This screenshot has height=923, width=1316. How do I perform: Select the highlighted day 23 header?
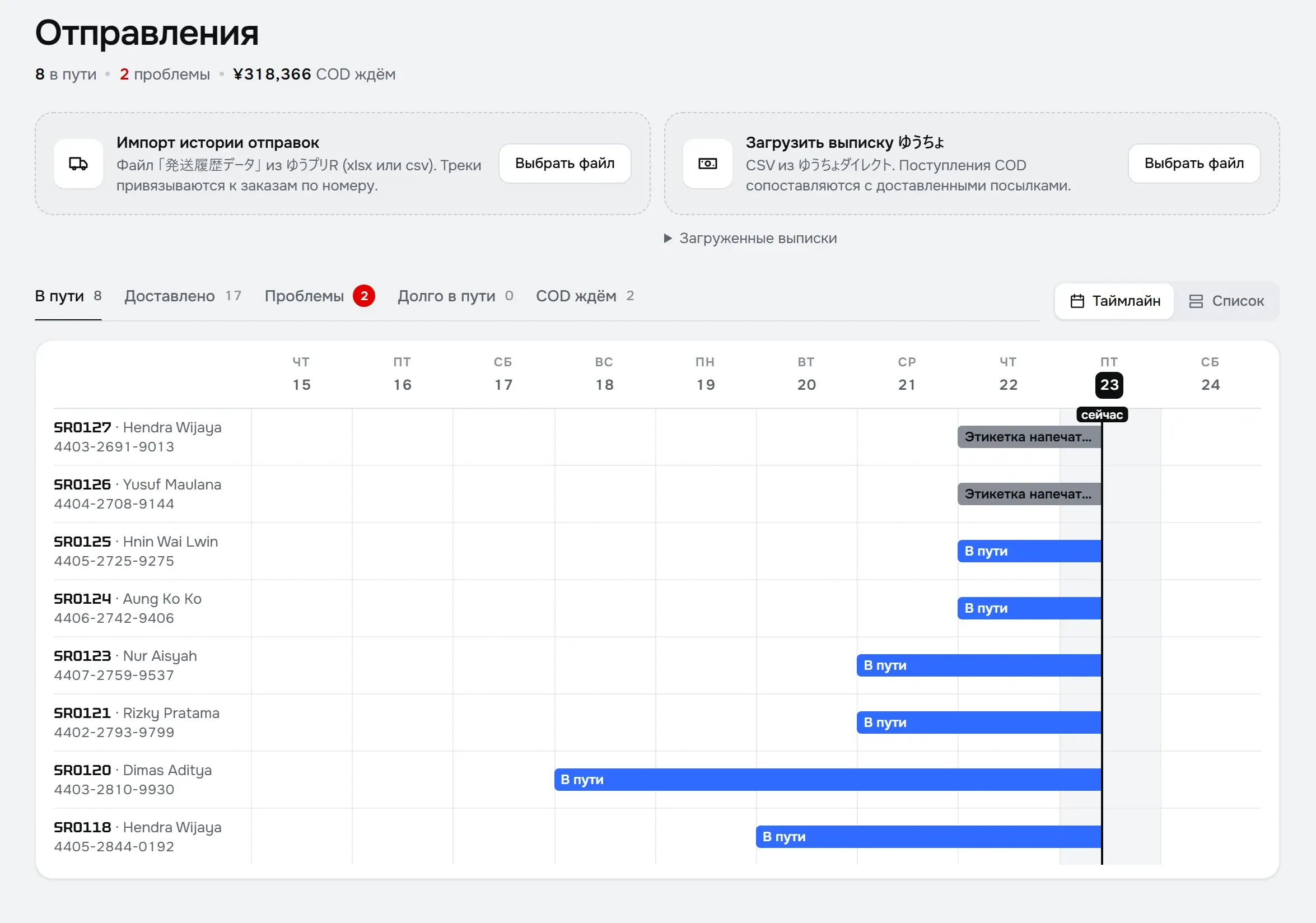pos(1109,385)
